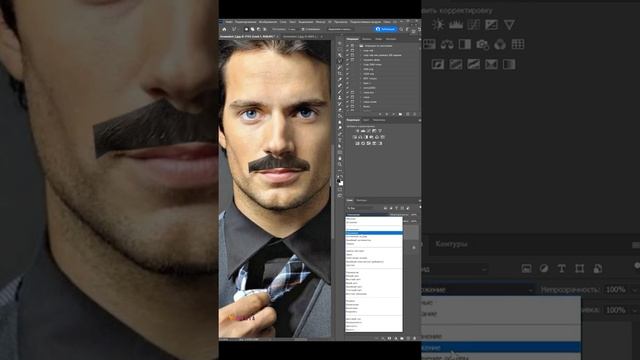Screen dimensions: 640x360
Task: Click enlarged Vibrance triangle adjustment icon
Action: (x=509, y=24)
